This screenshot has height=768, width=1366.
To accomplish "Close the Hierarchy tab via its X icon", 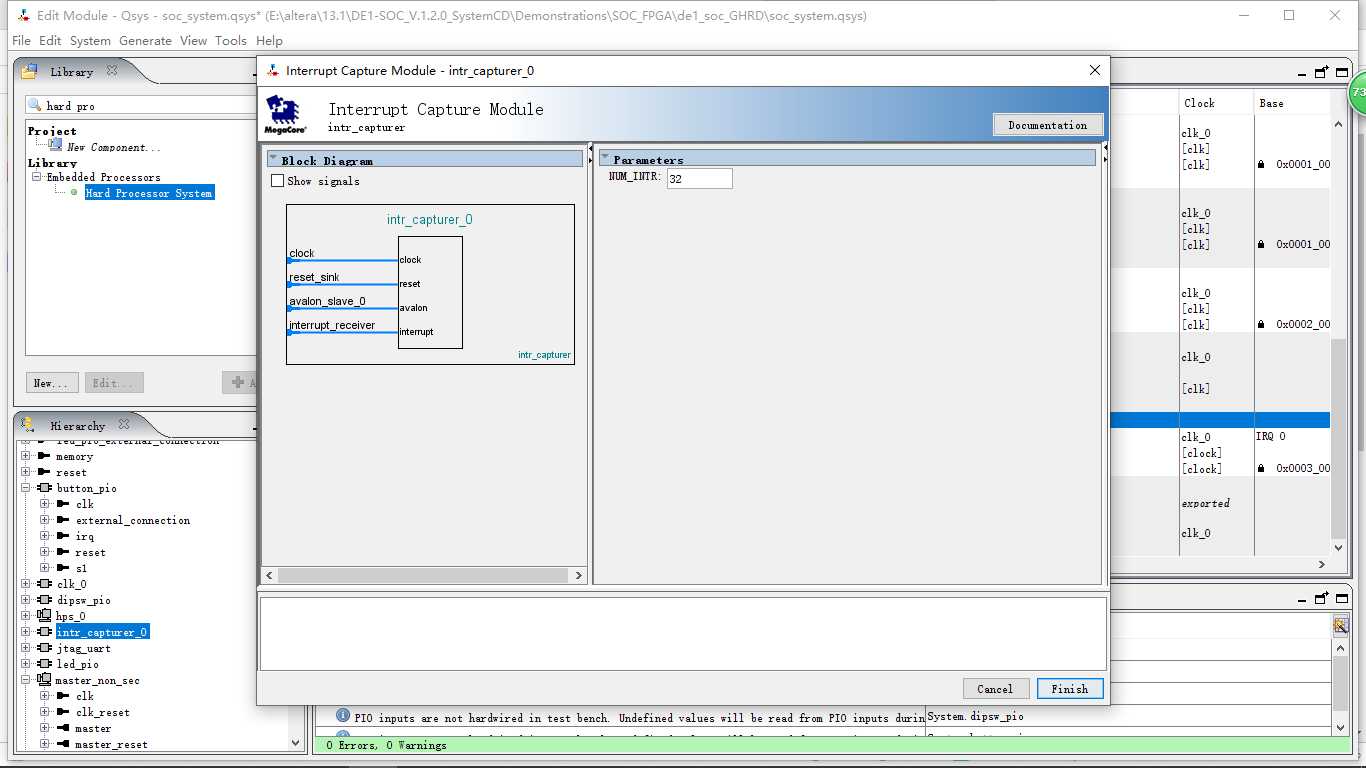I will coord(124,425).
